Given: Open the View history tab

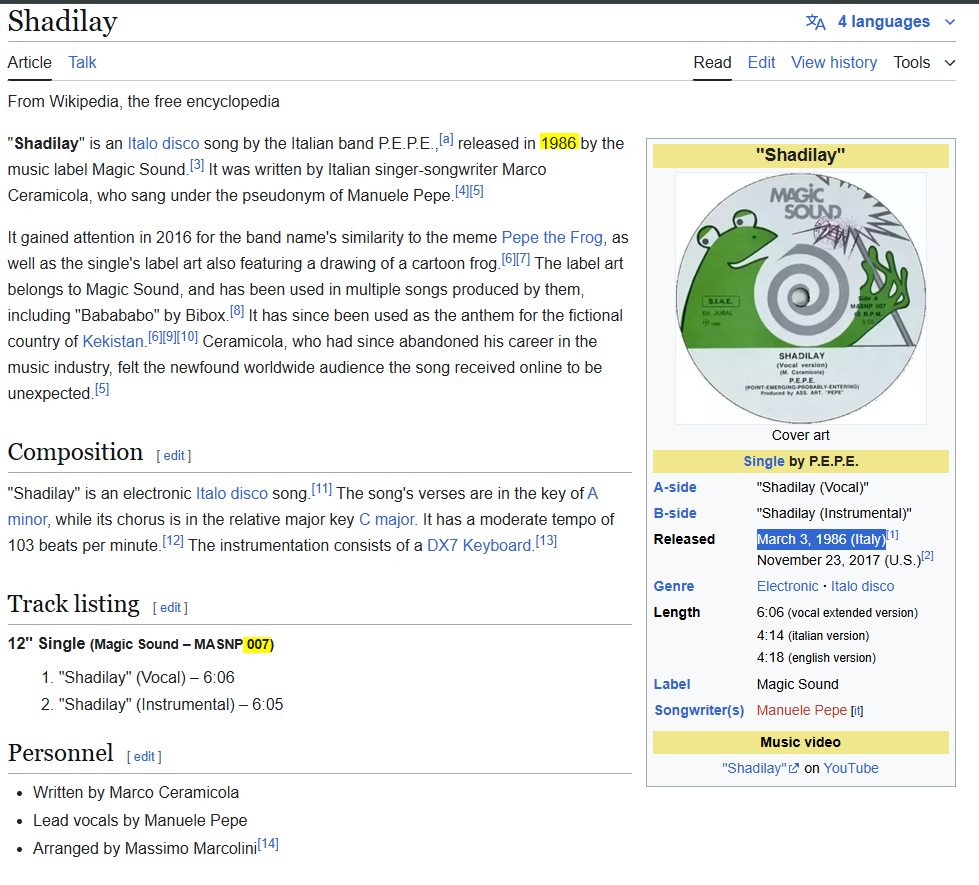Looking at the screenshot, I should [x=834, y=62].
